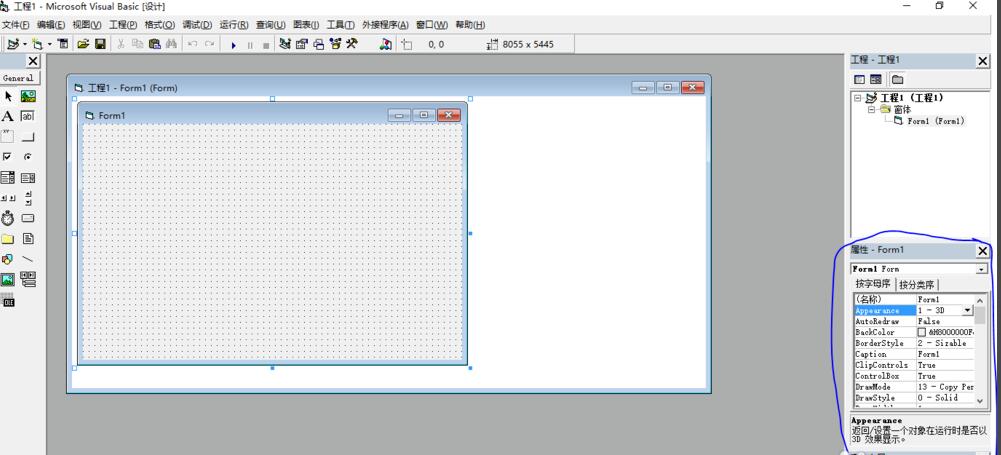Image resolution: width=1001 pixels, height=455 pixels.
Task: Click the Open Project folder icon
Action: 84,44
